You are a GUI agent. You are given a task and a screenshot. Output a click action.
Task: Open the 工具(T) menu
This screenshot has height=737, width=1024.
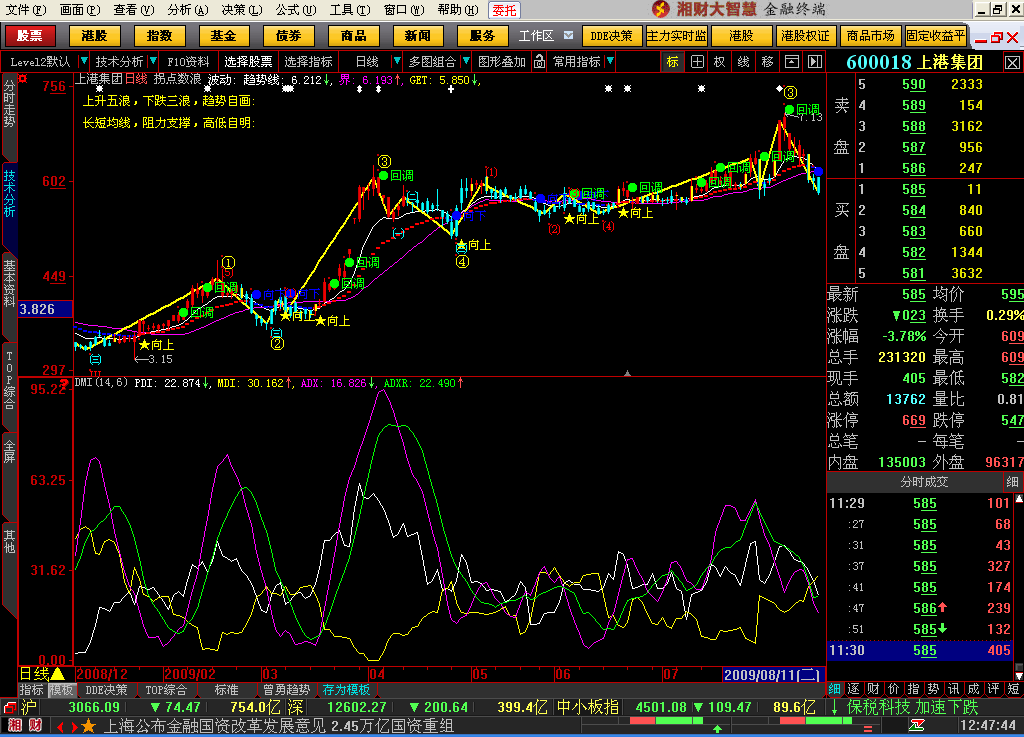[x=350, y=10]
